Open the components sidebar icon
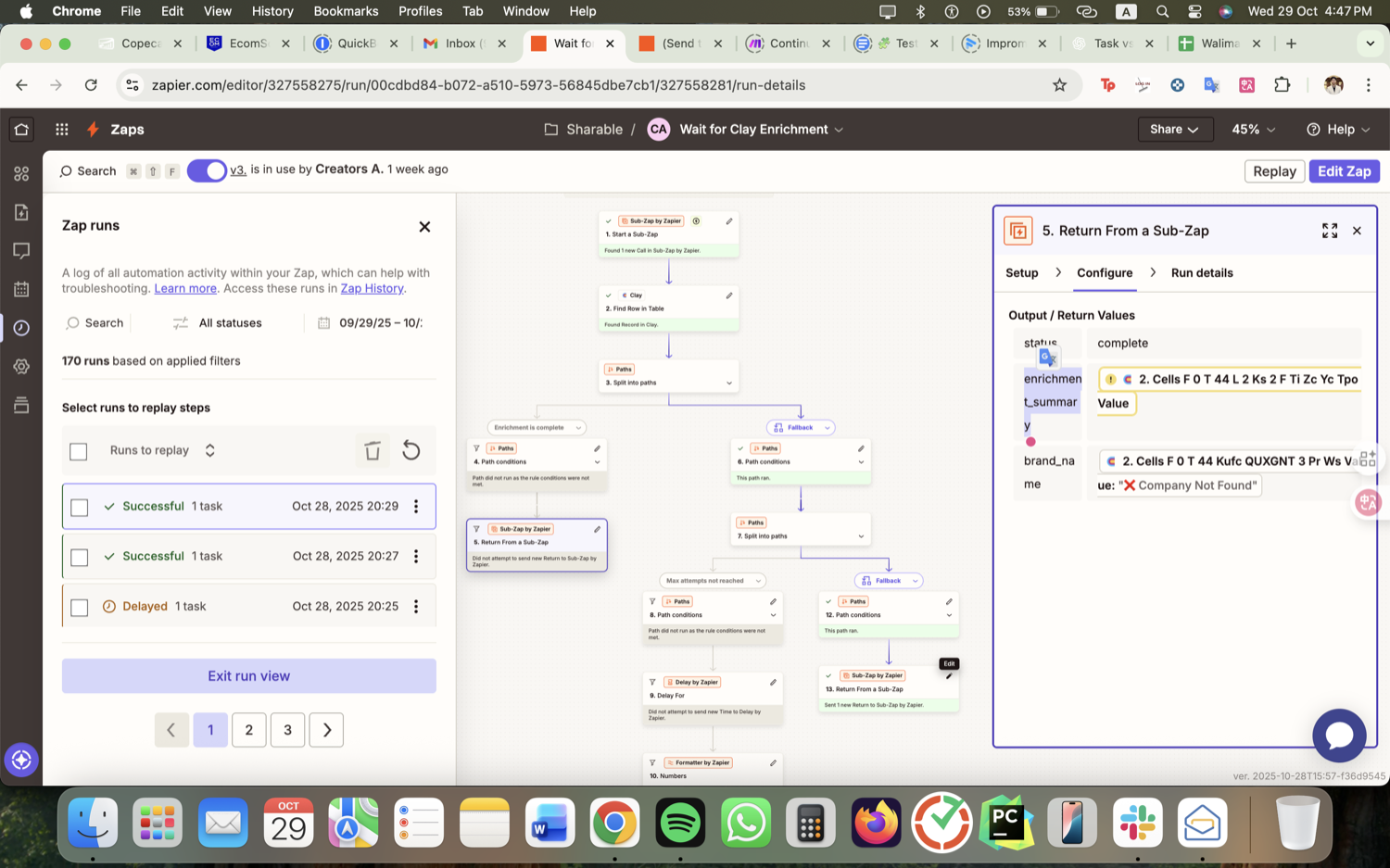 coord(21,173)
